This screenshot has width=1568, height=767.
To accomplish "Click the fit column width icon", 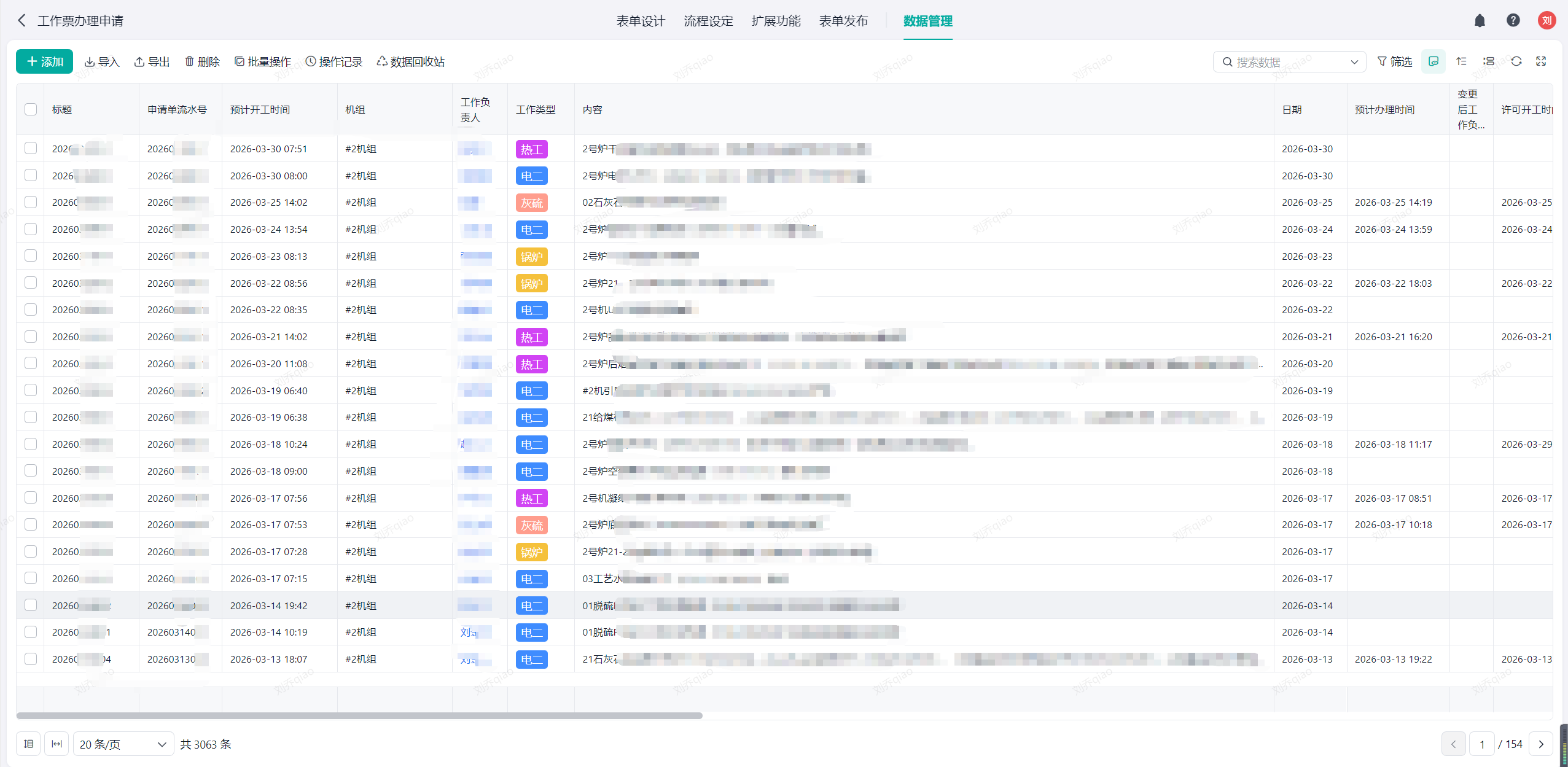I will tap(57, 744).
